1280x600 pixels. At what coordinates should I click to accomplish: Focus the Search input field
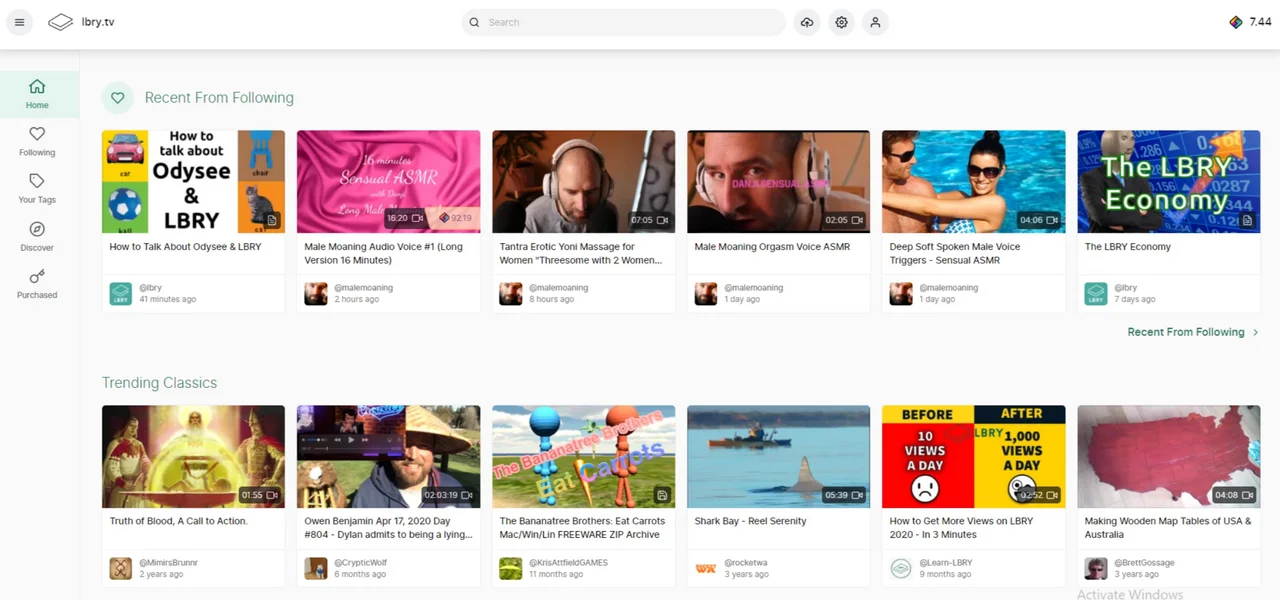(x=624, y=22)
